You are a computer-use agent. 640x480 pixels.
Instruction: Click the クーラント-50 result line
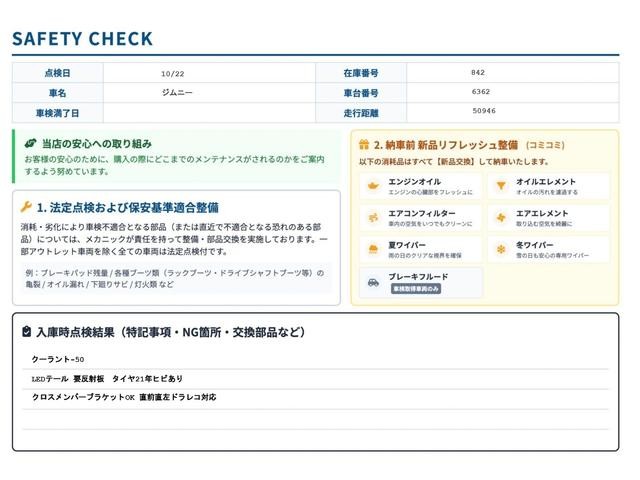click(58, 359)
